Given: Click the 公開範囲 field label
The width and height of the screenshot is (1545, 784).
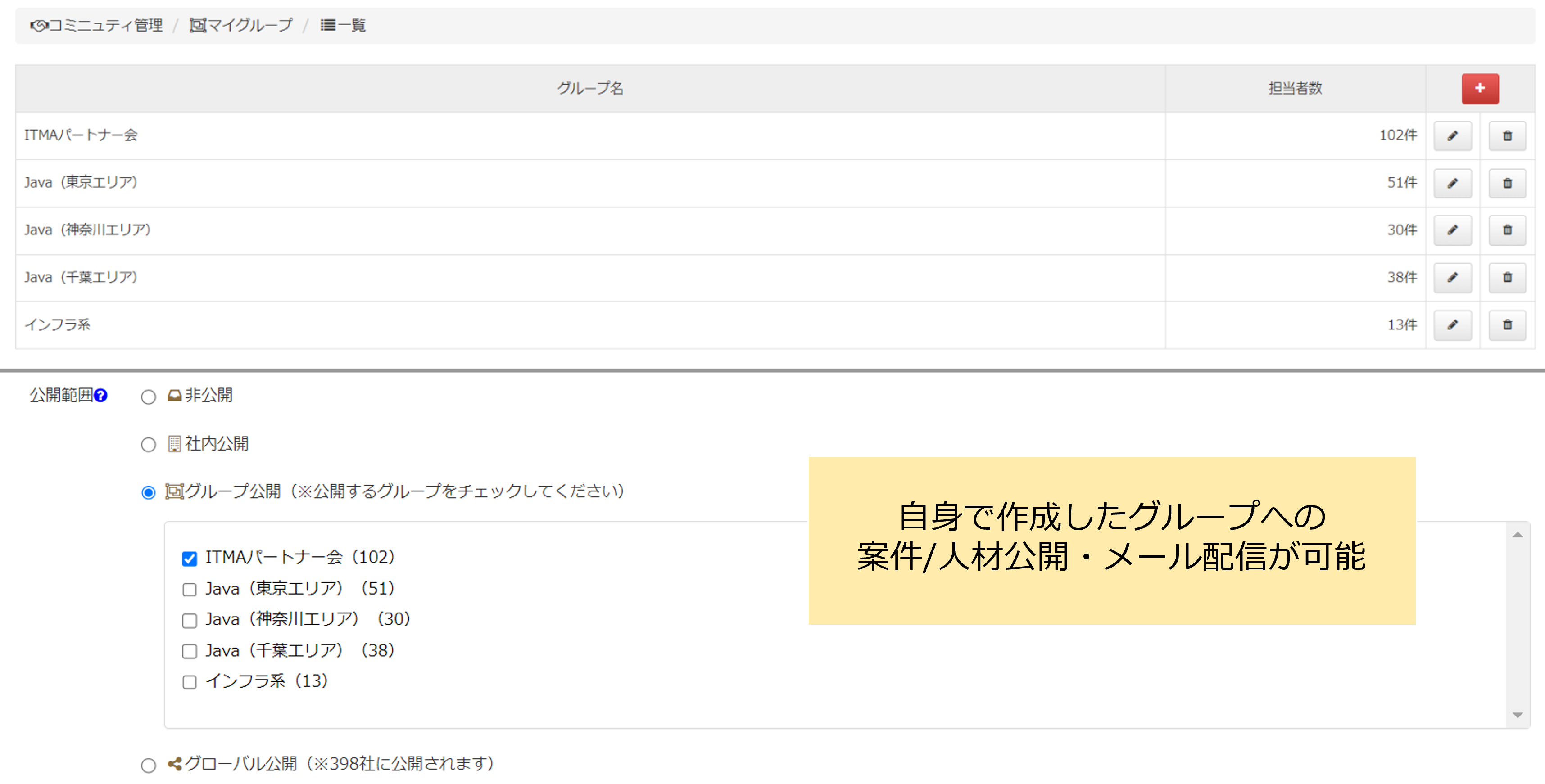Looking at the screenshot, I should click(61, 395).
